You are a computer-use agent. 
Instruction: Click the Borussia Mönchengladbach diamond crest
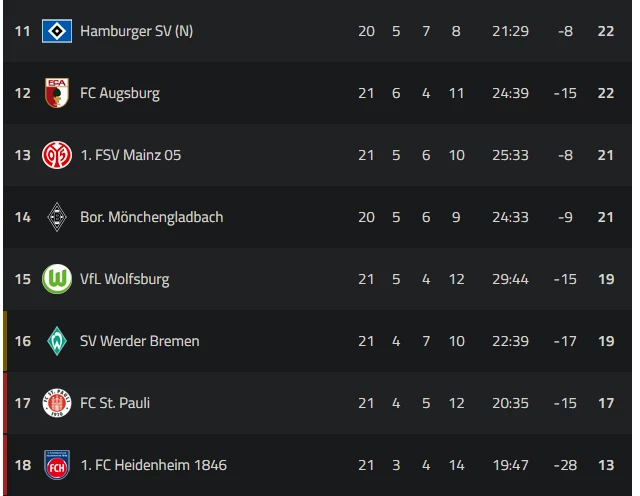click(x=57, y=217)
